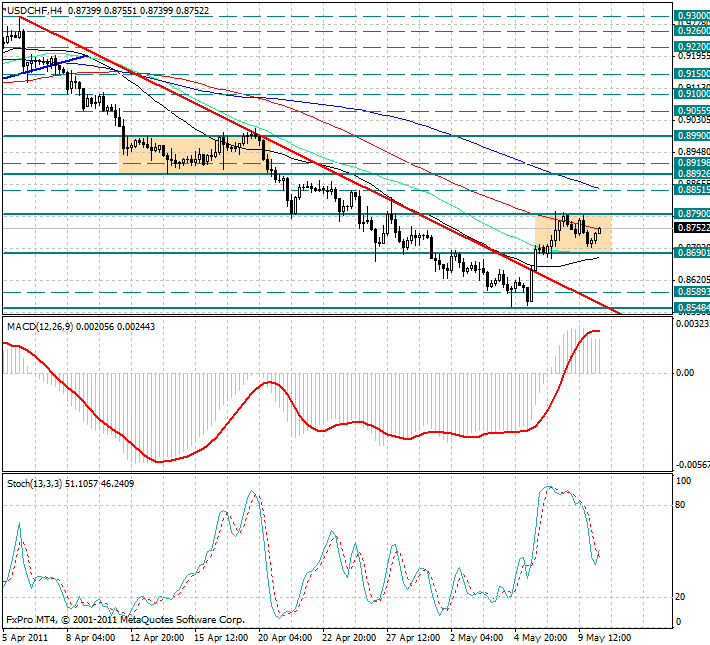Click the 8 Apr 04:00 time label
The image size is (710, 645).
(91, 638)
